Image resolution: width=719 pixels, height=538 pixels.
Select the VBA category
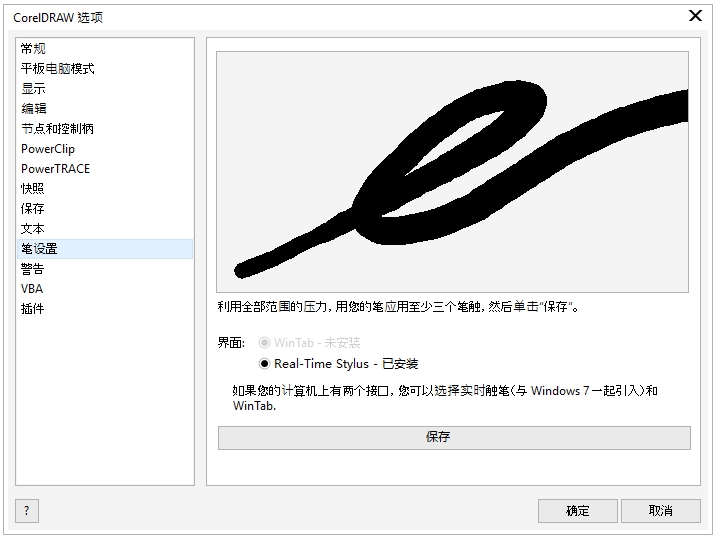coord(32,289)
